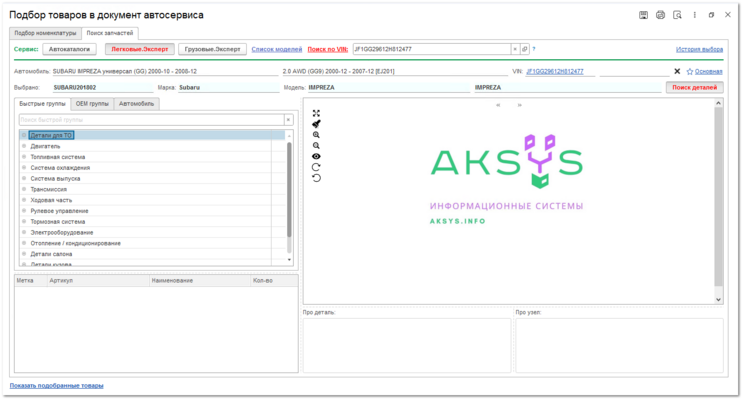
Task: Sort by Артикул column header
Action: click(98, 281)
